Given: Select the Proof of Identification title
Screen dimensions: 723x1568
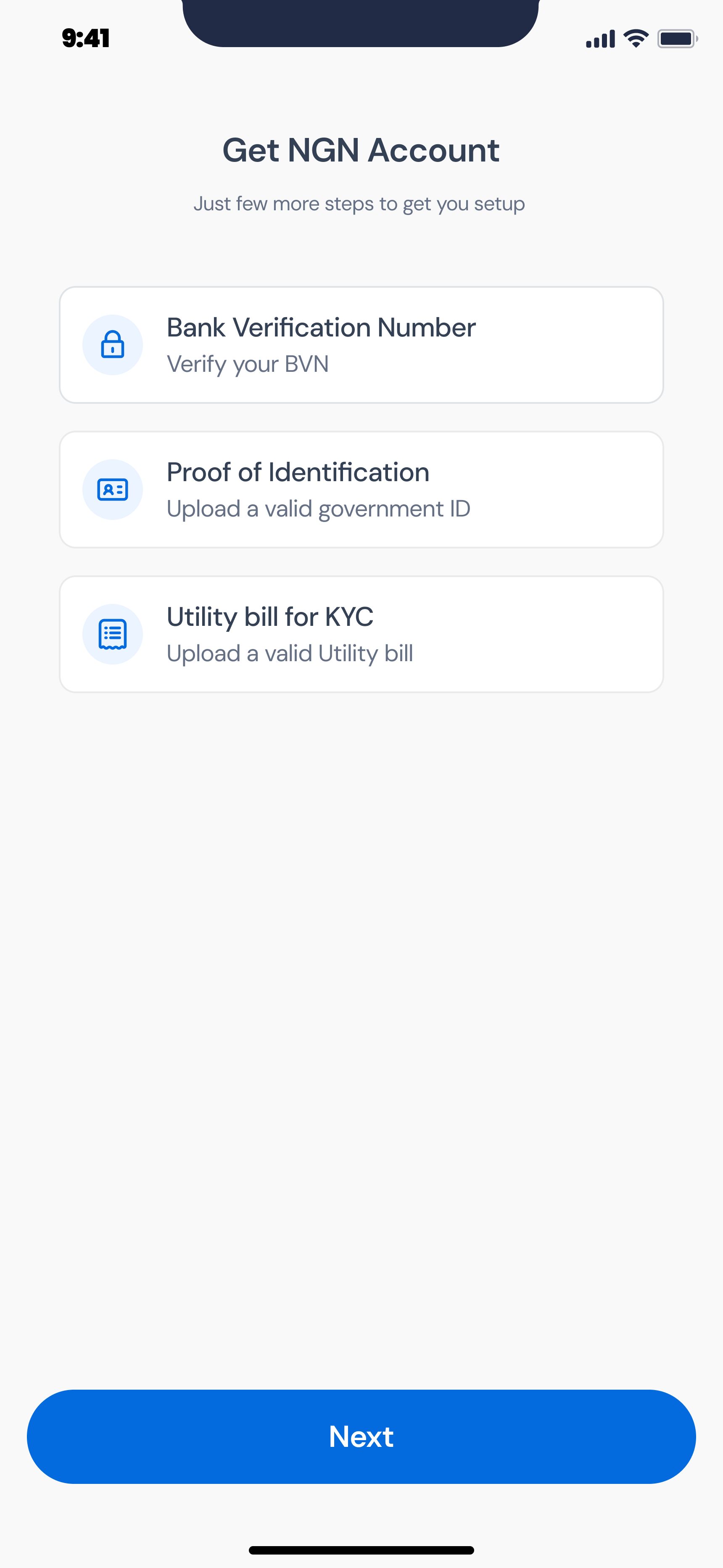Looking at the screenshot, I should [298, 472].
